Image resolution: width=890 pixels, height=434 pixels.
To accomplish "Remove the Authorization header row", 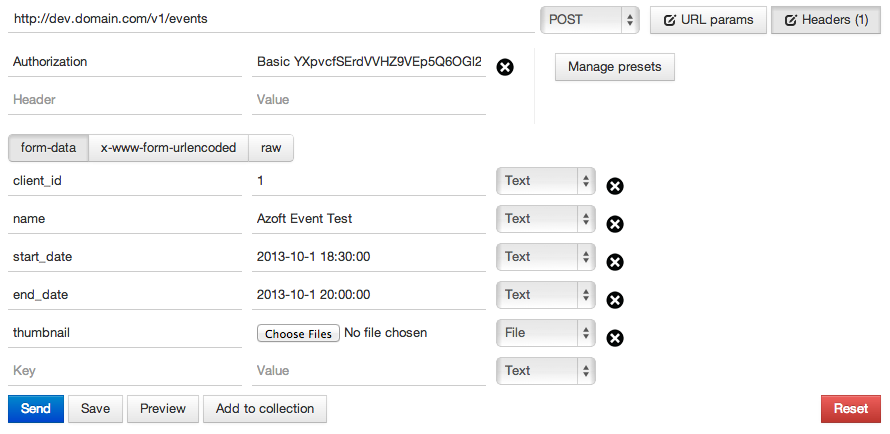I will 505,67.
